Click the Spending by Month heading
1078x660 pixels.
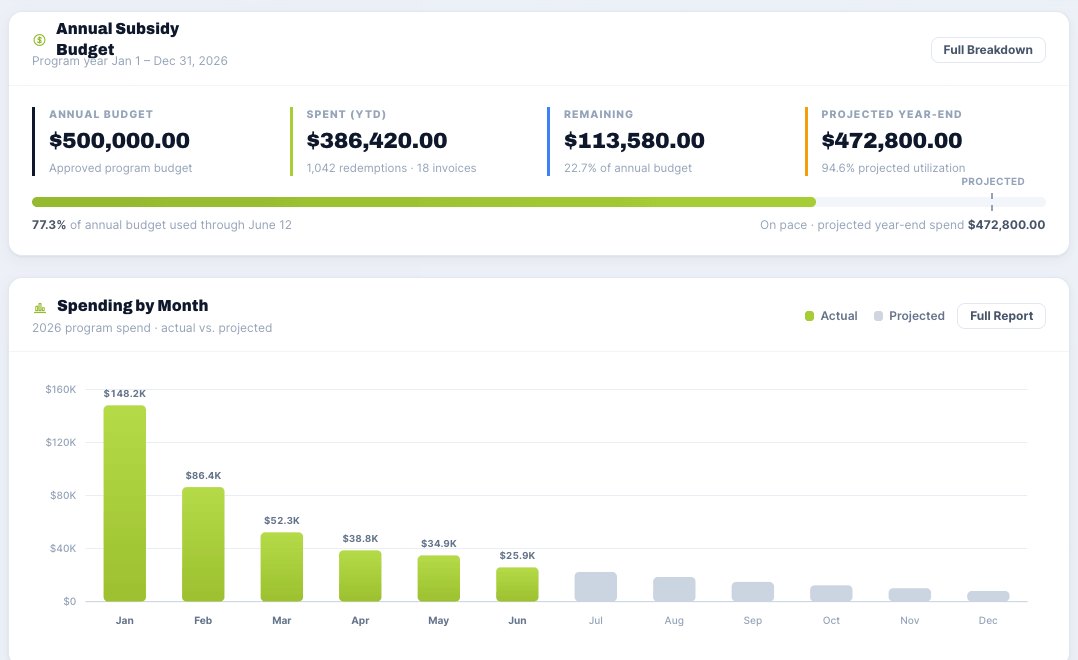pos(133,305)
